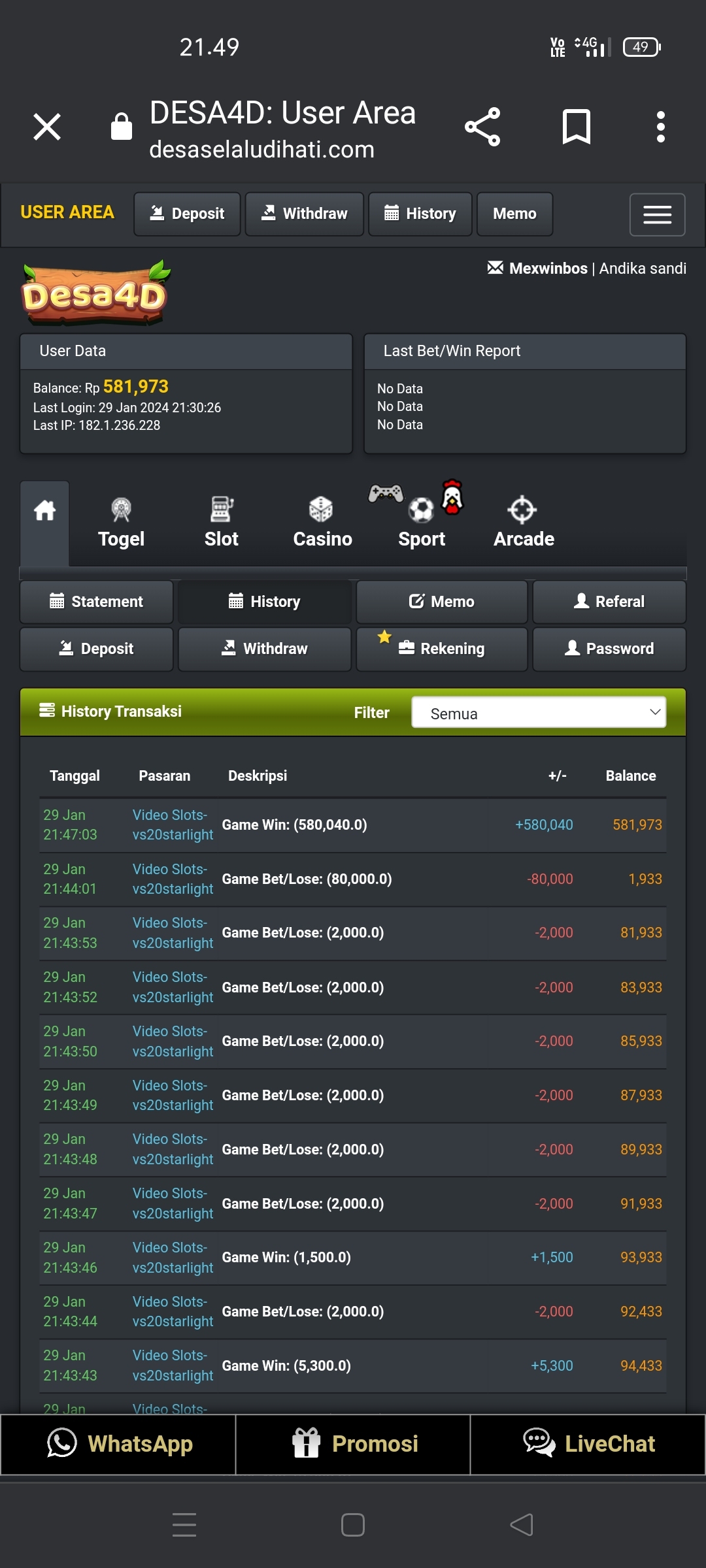The image size is (706, 1568).
Task: Click Withdraw in the top bar
Action: pyautogui.click(x=304, y=214)
